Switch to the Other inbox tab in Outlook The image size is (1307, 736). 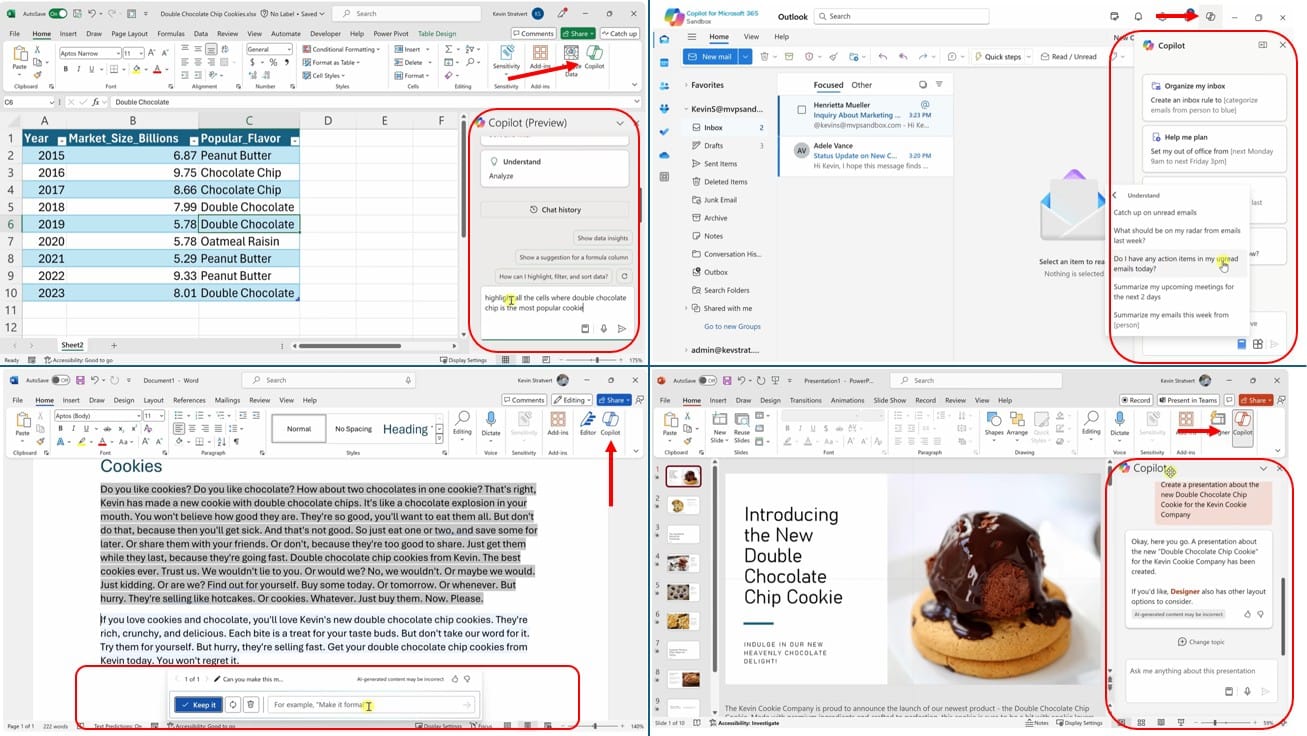861,85
